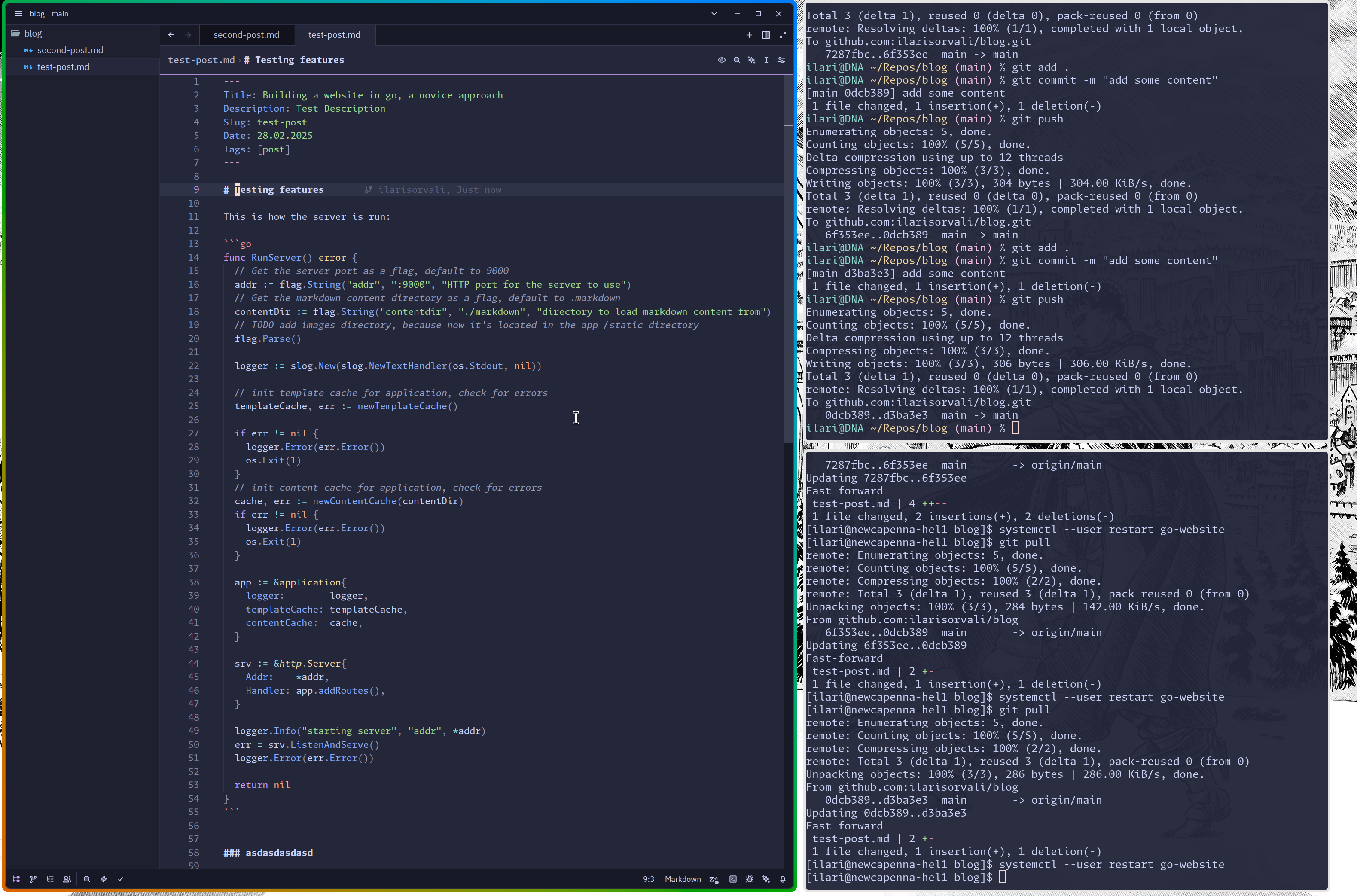
Task: Open editor controls with the sliders icon
Action: click(781, 59)
